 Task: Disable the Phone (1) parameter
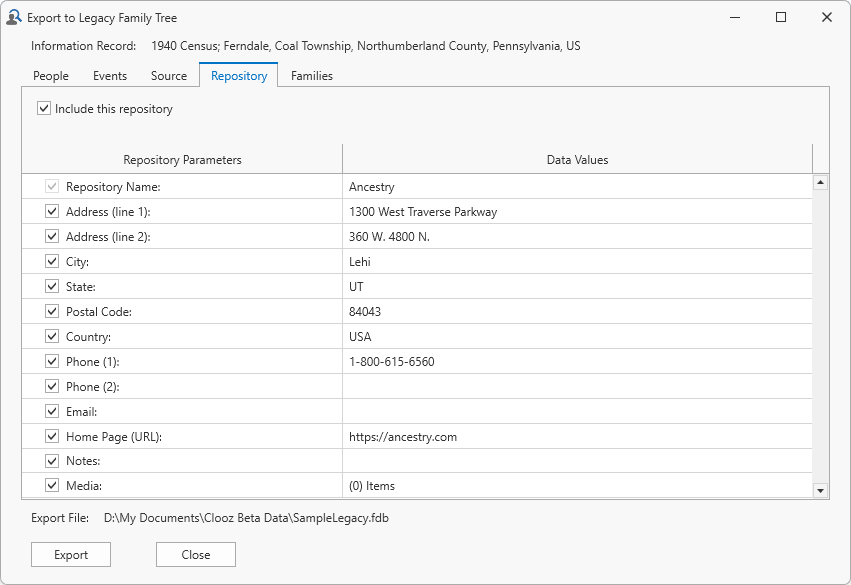(x=52, y=361)
